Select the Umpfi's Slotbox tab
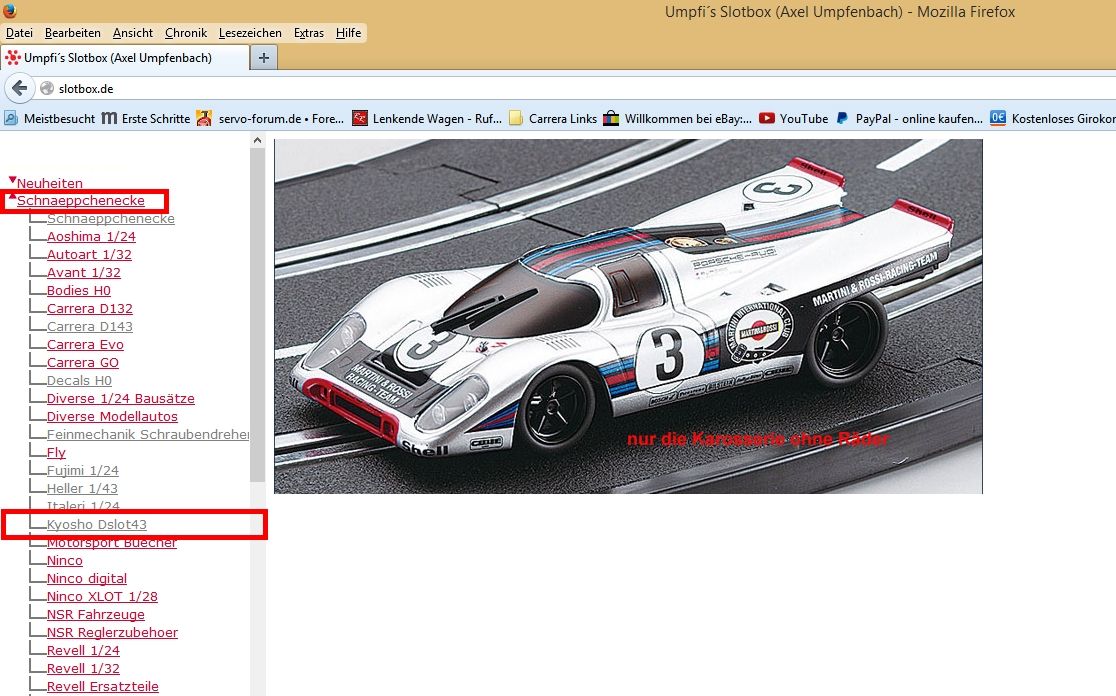 pos(118,58)
